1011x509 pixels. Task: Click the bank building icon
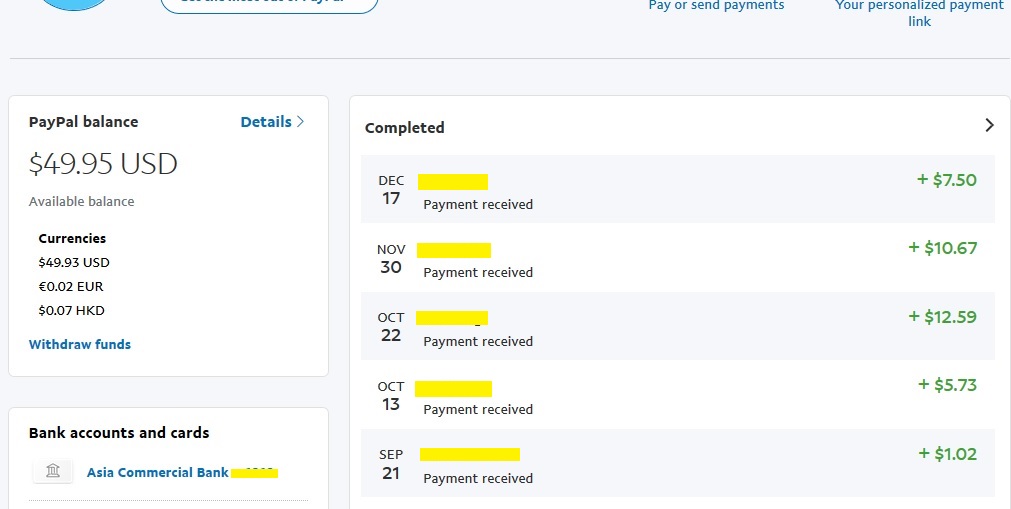coord(53,471)
